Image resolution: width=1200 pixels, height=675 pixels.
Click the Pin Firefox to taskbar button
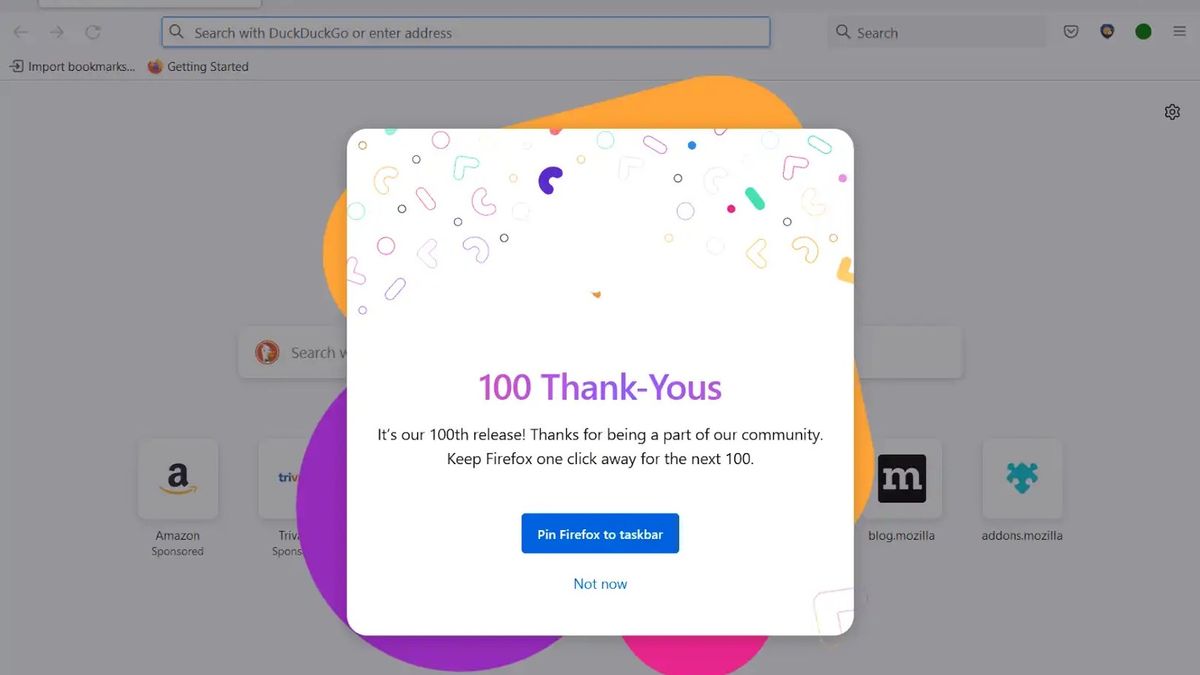pos(600,534)
